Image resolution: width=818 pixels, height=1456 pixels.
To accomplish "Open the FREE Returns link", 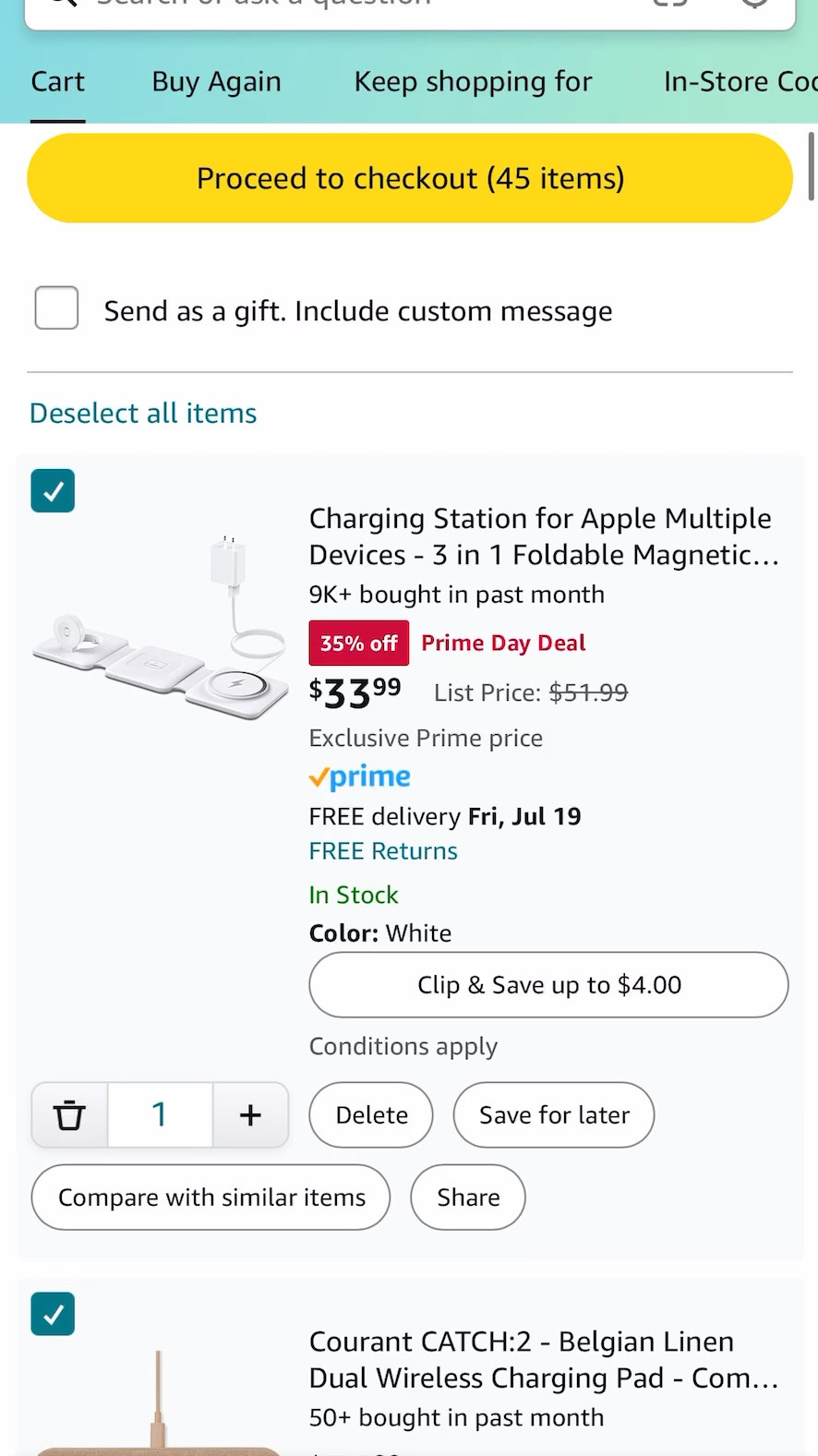I will [x=382, y=850].
